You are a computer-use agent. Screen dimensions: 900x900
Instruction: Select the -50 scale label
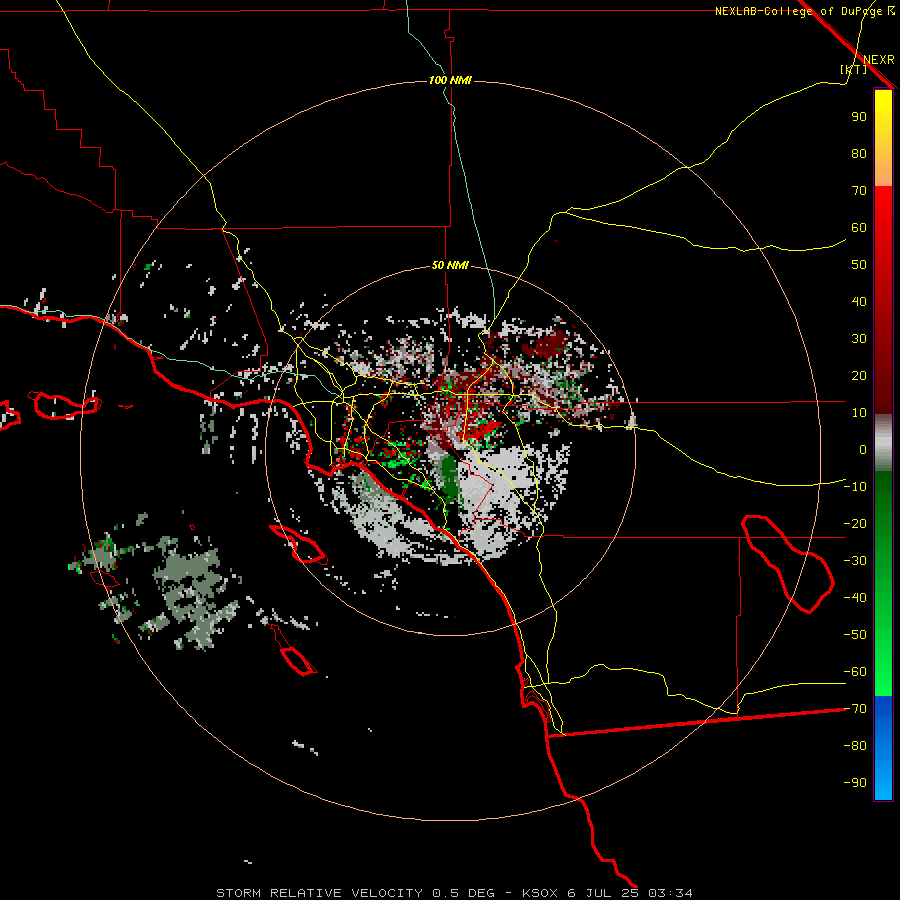(x=855, y=635)
